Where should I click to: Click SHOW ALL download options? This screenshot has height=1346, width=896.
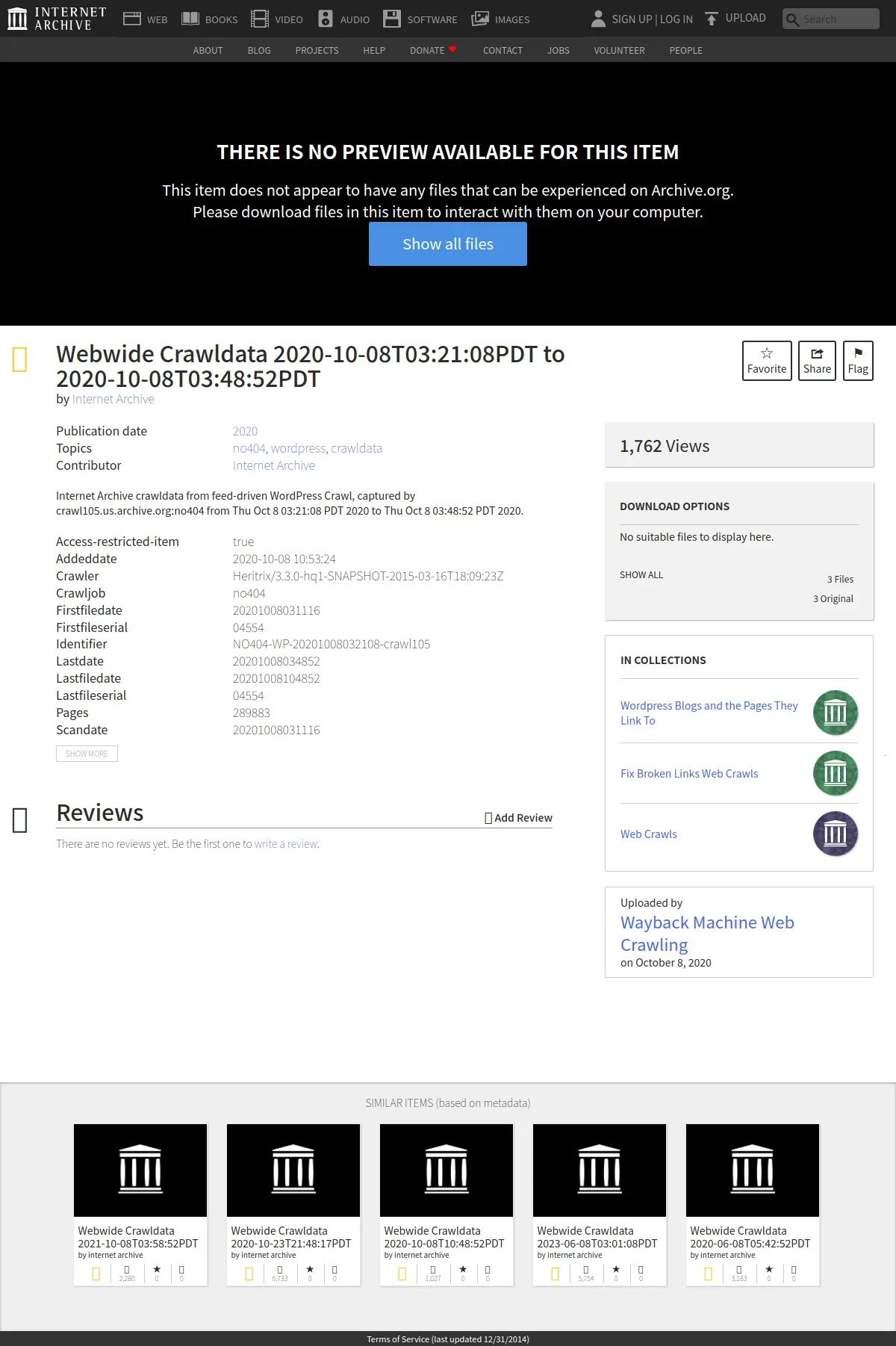point(641,575)
